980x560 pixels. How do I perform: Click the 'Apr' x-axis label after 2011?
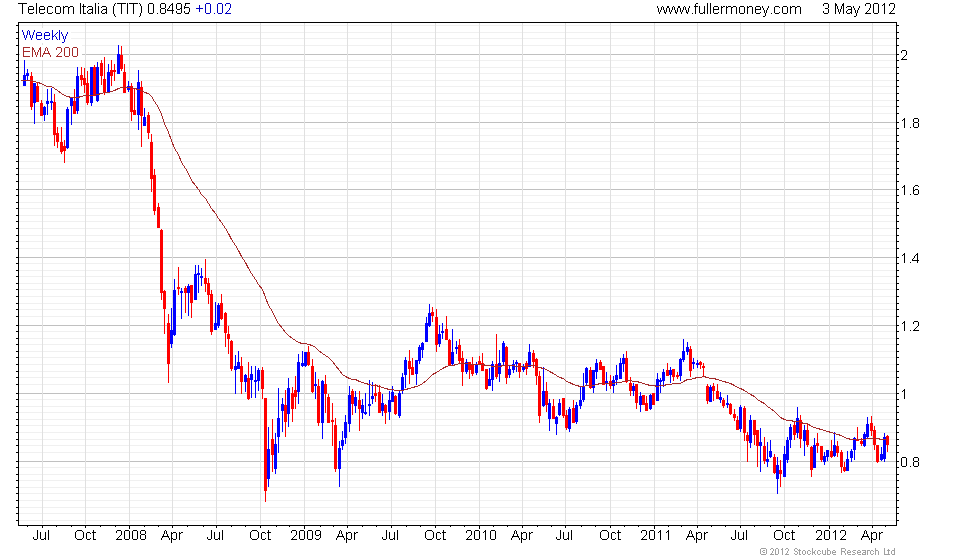coord(697,536)
